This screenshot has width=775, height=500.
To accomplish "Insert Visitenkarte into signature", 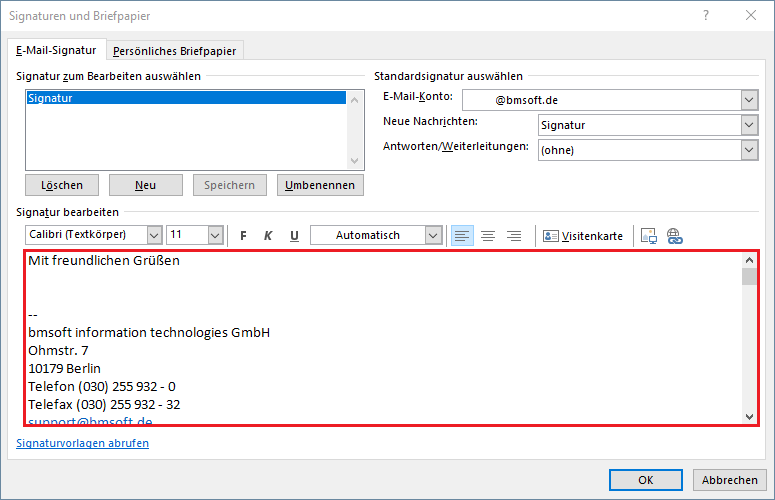I will tap(583, 236).
